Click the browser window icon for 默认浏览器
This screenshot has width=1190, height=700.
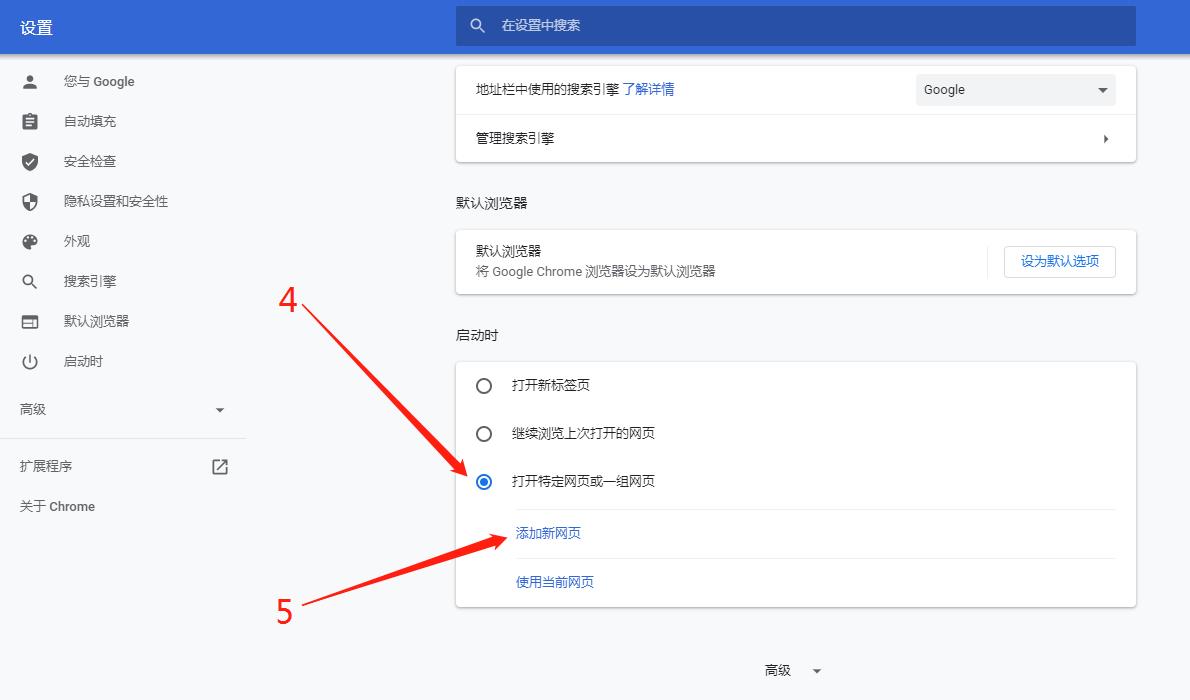(x=30, y=321)
